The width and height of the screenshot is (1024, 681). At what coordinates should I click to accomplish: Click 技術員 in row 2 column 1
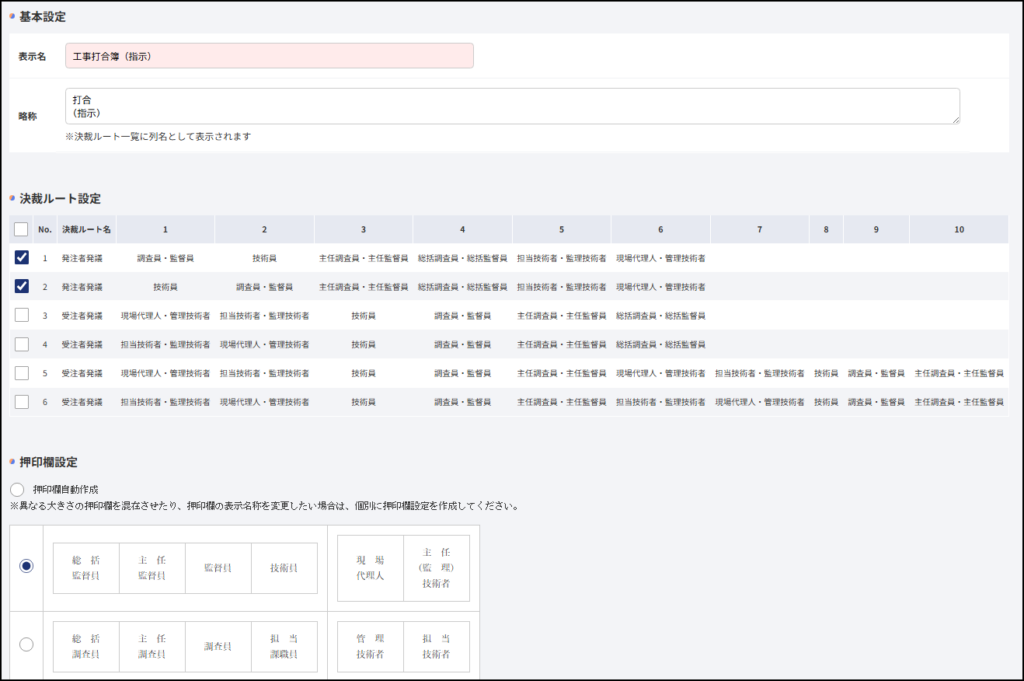point(165,287)
